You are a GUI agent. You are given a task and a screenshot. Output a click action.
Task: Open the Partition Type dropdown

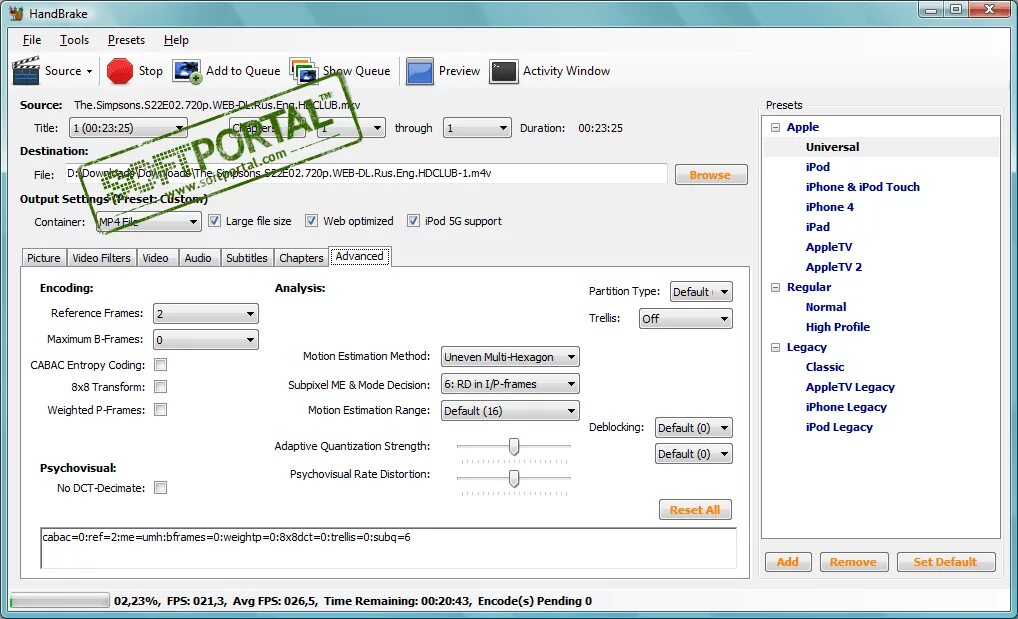pos(701,292)
